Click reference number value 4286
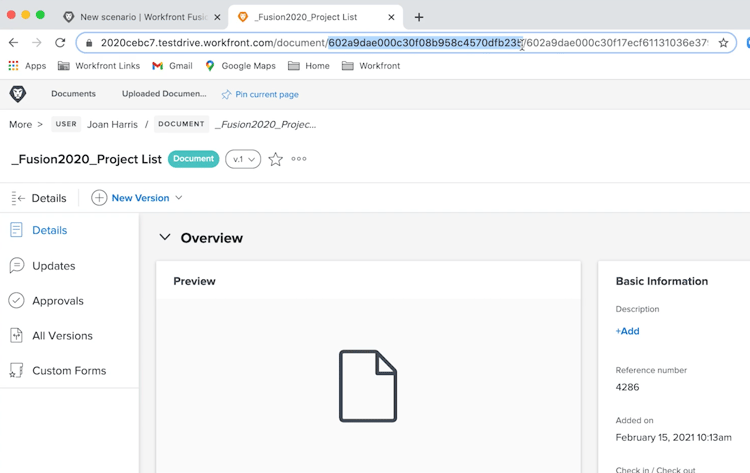This screenshot has height=473, width=750. (627, 387)
